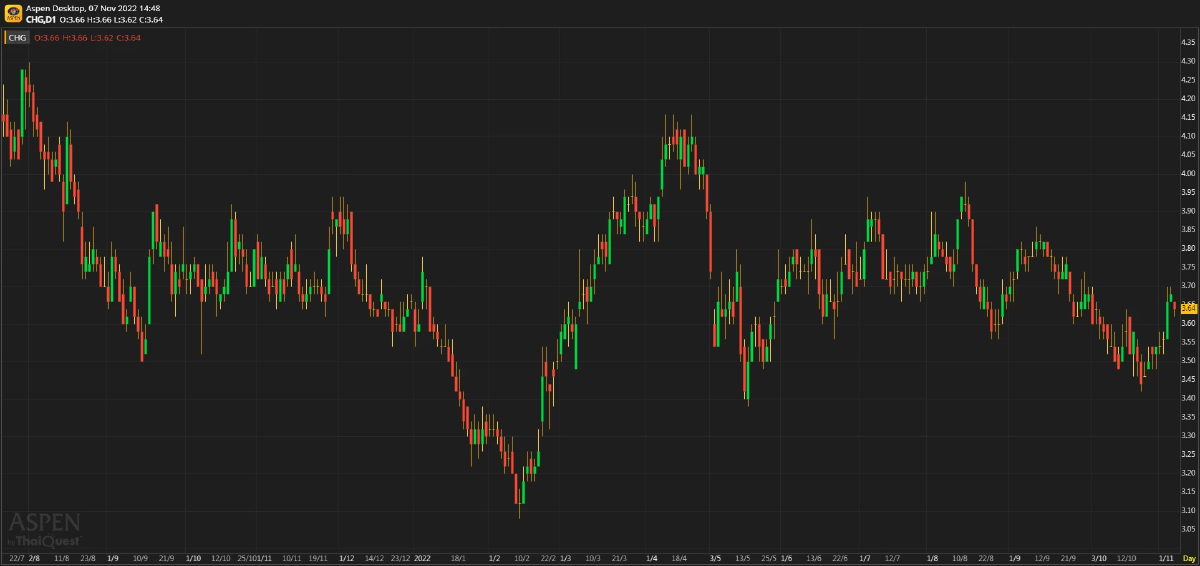Image resolution: width=1200 pixels, height=566 pixels.
Task: Click the 1/12 date marker on time axis
Action: click(346, 558)
